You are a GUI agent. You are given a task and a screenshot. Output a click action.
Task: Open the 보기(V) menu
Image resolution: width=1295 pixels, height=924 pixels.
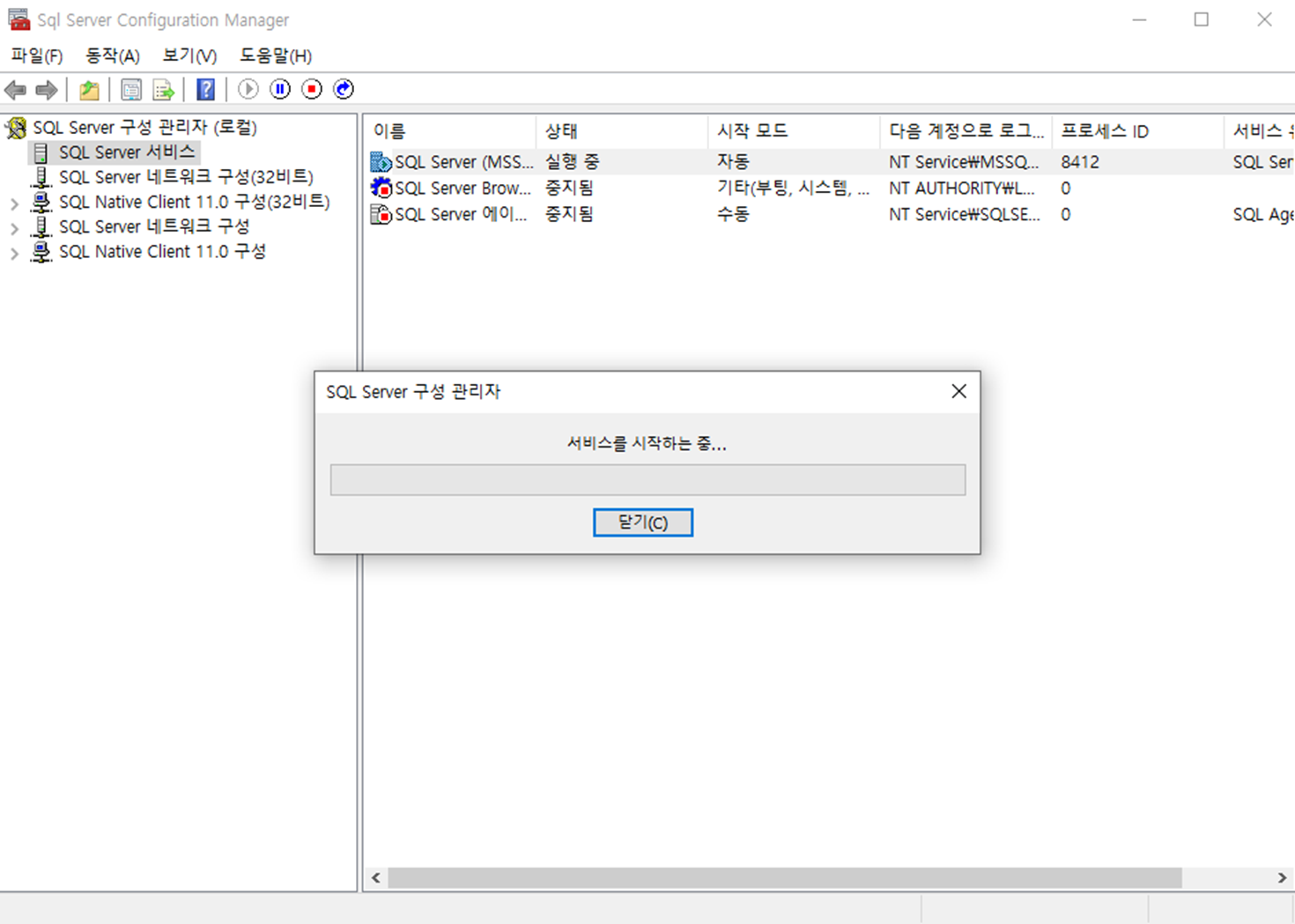189,55
